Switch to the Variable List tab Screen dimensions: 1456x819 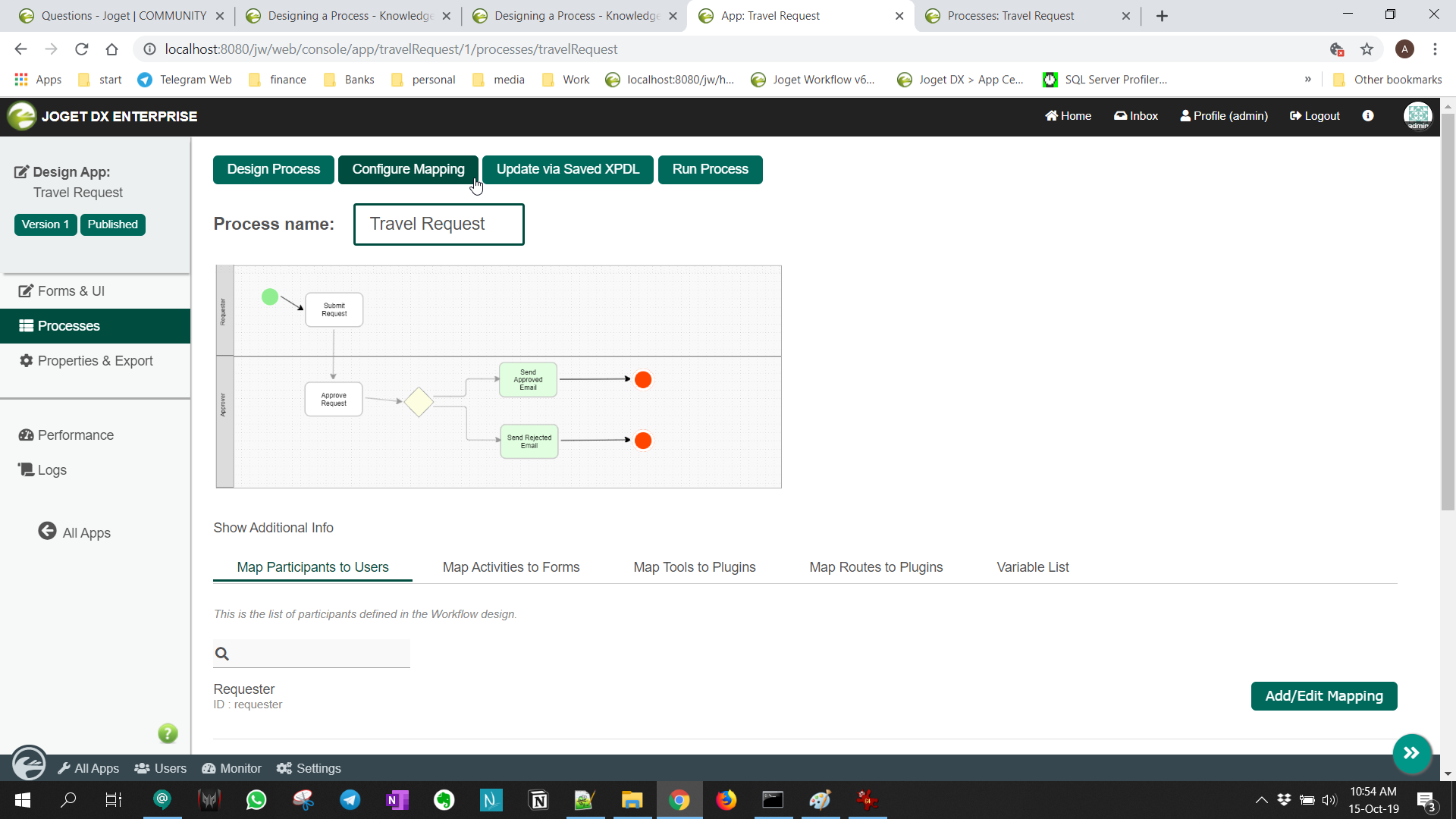pos(1032,567)
